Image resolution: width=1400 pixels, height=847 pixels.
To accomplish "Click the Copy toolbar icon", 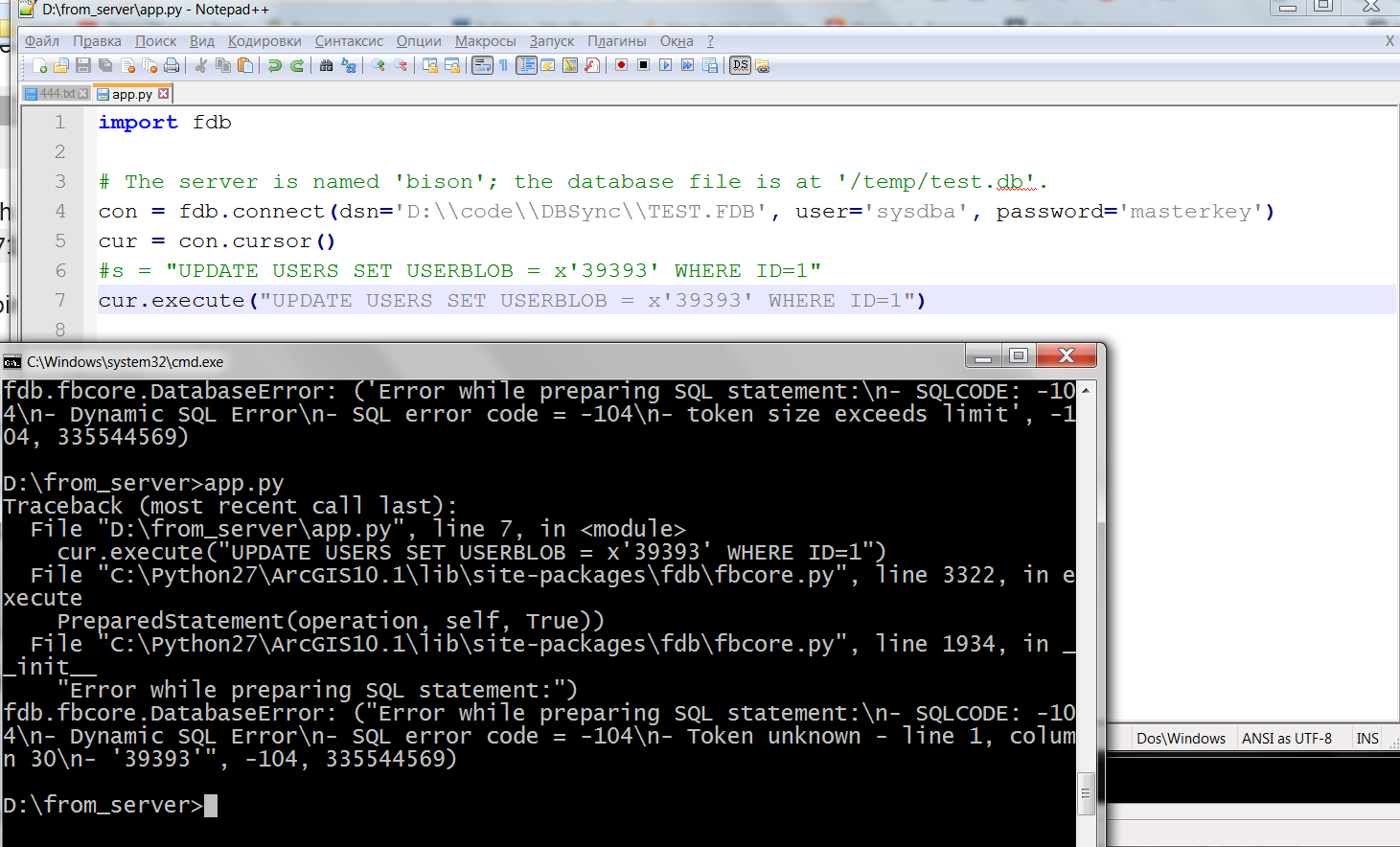I will pyautogui.click(x=223, y=65).
